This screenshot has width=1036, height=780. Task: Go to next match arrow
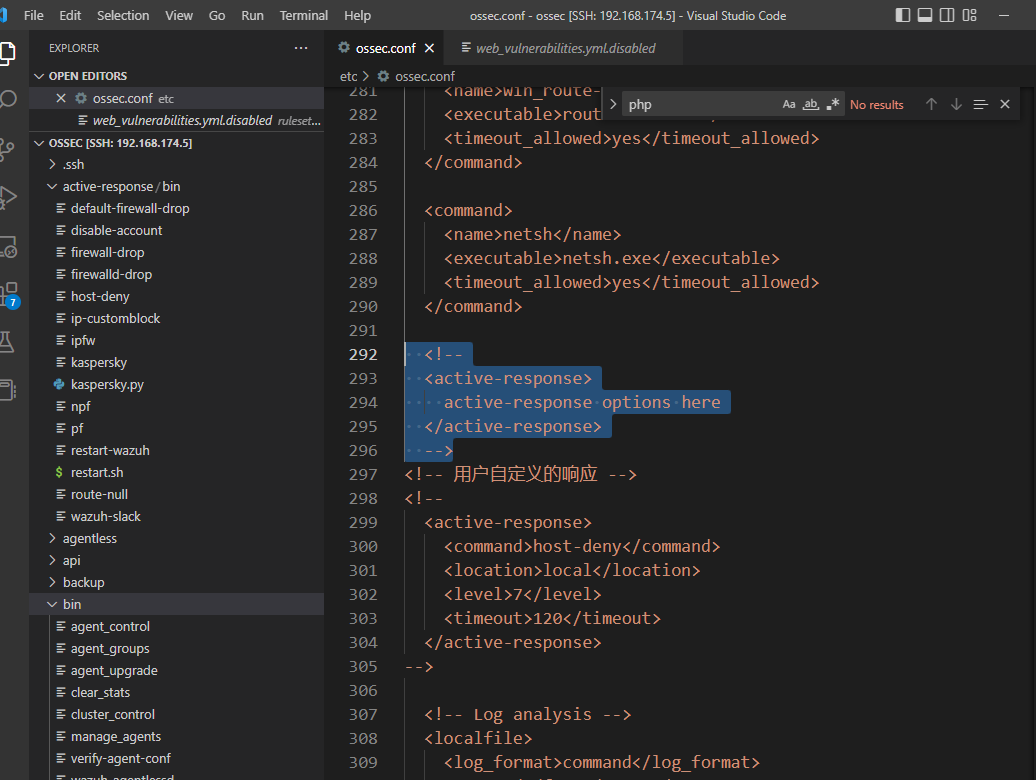tap(956, 104)
